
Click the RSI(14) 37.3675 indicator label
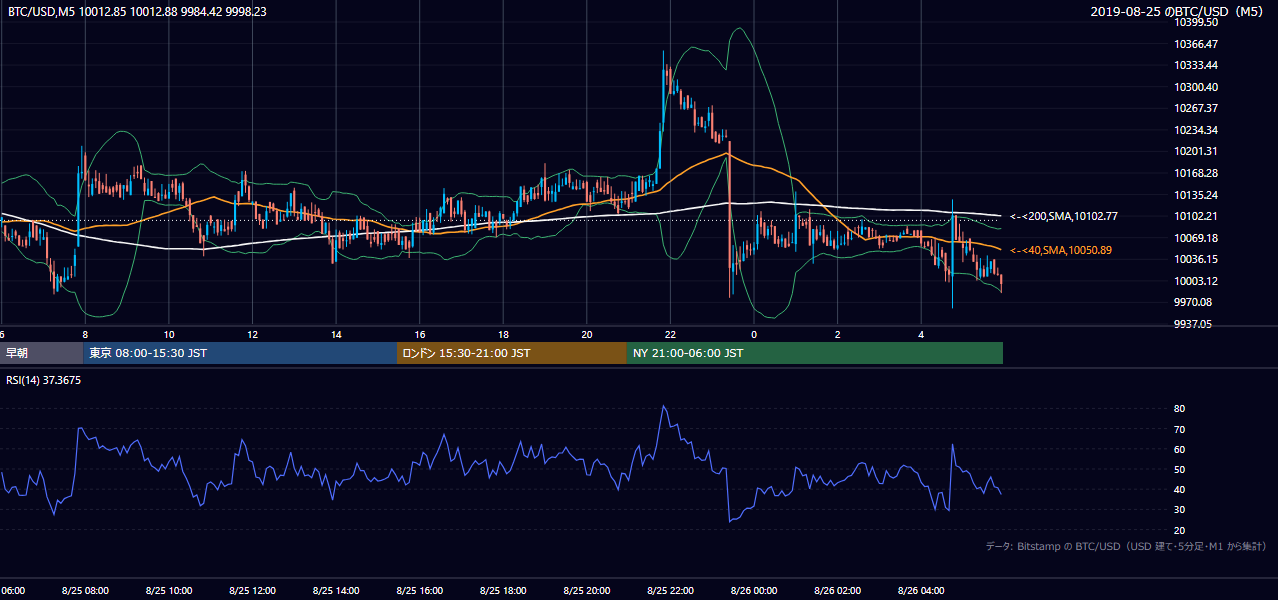coord(44,380)
